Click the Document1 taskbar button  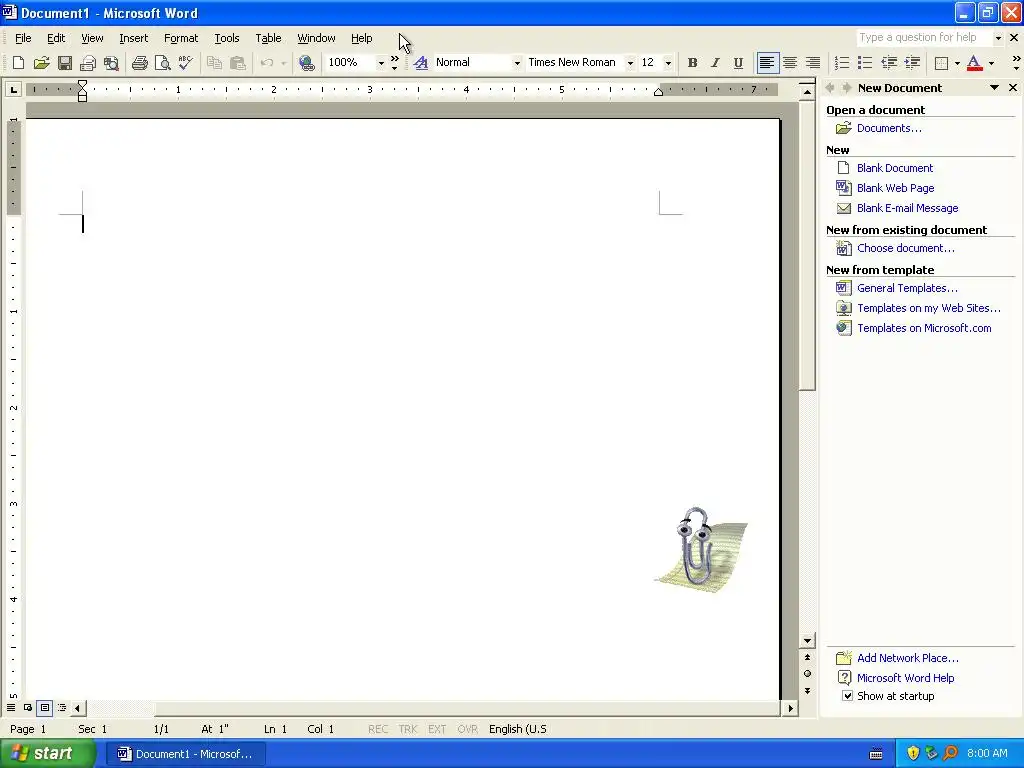point(185,754)
